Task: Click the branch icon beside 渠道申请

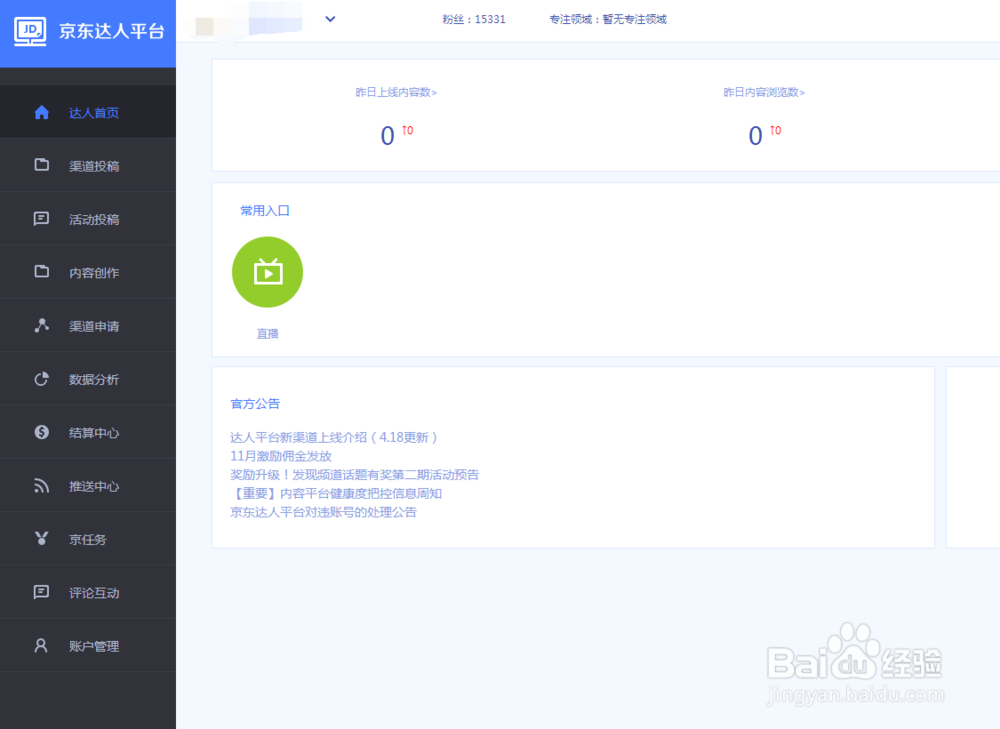Action: 41,325
